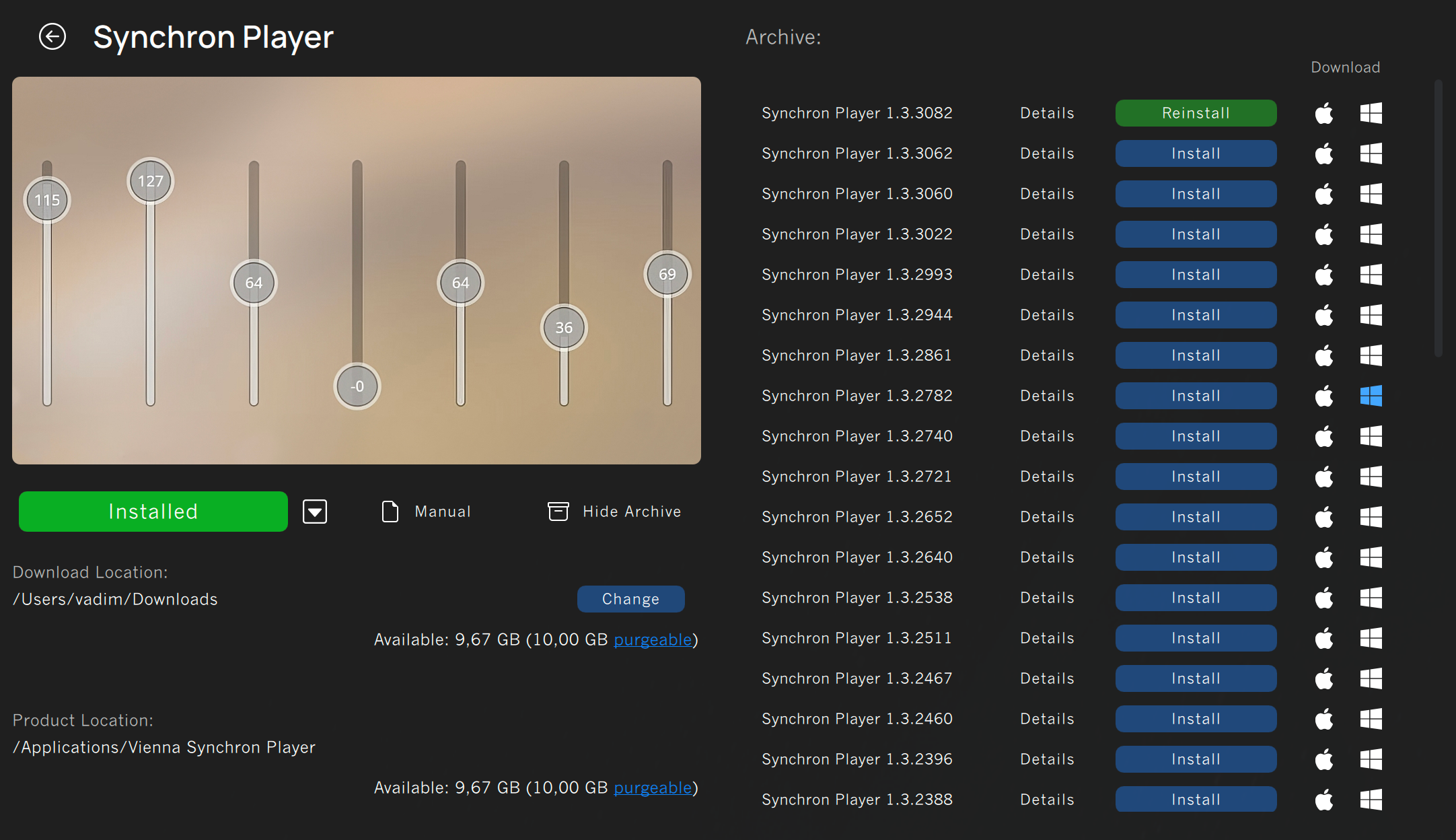Viewport: 1456px width, 840px height.
Task: Download macOS build of Synchron Player 1.3.3062
Action: [x=1324, y=153]
